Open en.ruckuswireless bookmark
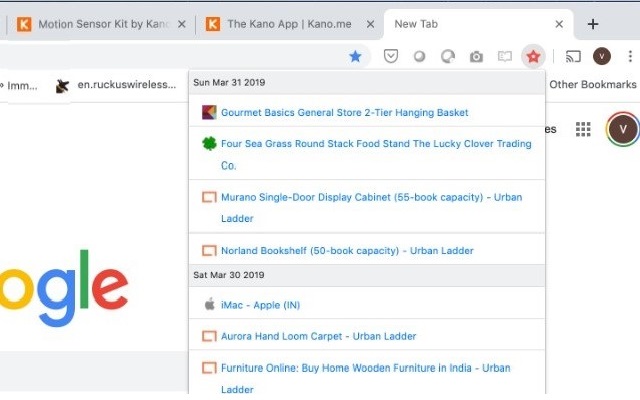This screenshot has height=400, width=640. coord(116,85)
